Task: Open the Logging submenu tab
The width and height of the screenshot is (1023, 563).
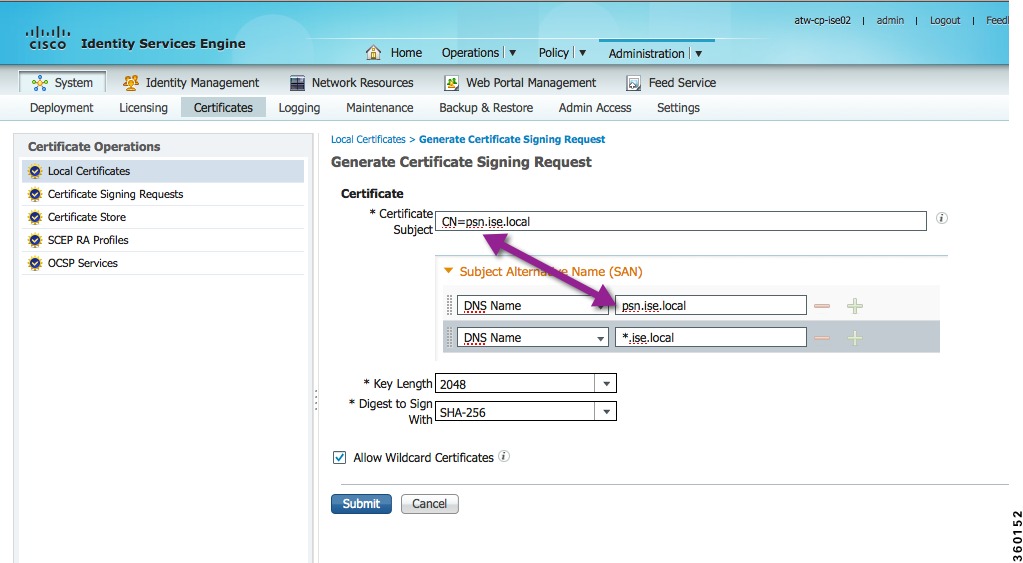Action: pos(299,108)
